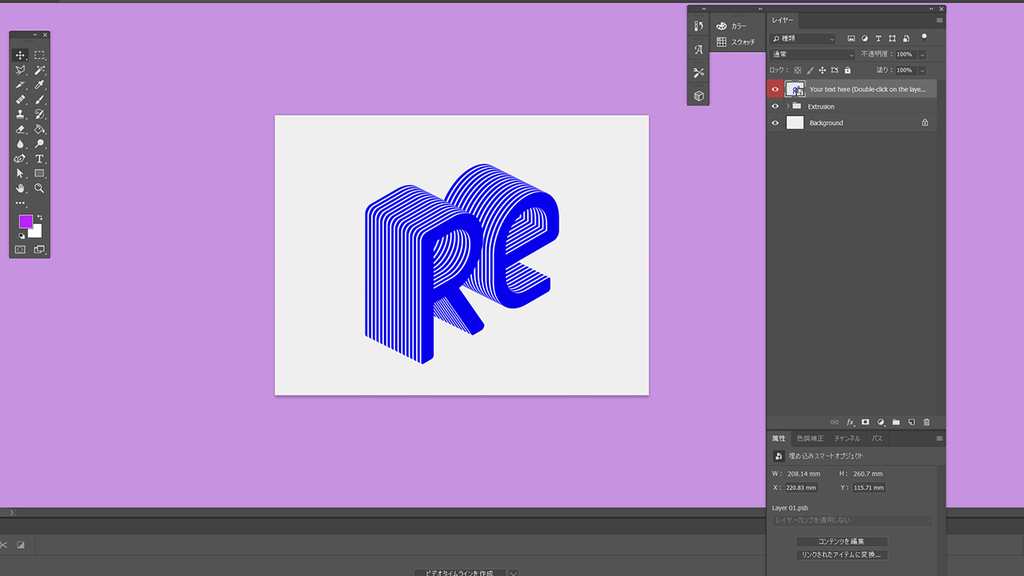Viewport: 1024px width, 576px height.
Task: Prevent auto-nesting in artboards lock
Action: 835,70
